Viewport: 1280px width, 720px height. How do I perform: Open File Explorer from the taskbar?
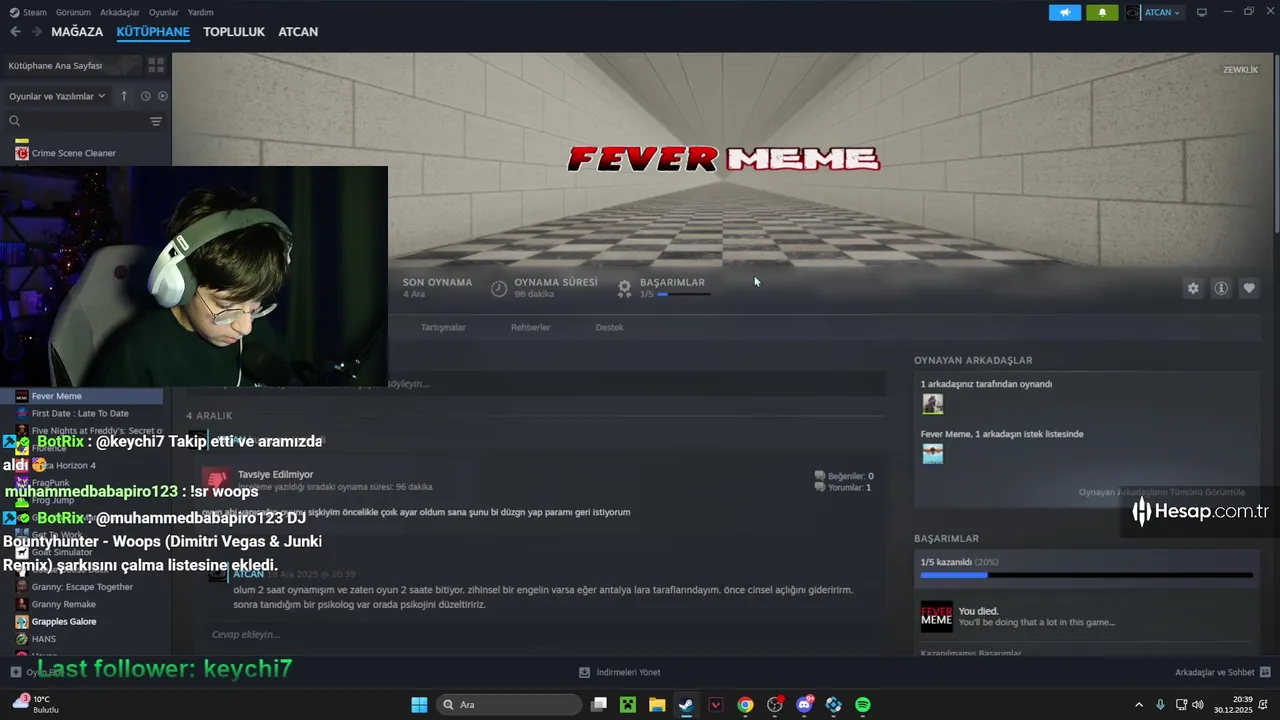click(x=657, y=704)
